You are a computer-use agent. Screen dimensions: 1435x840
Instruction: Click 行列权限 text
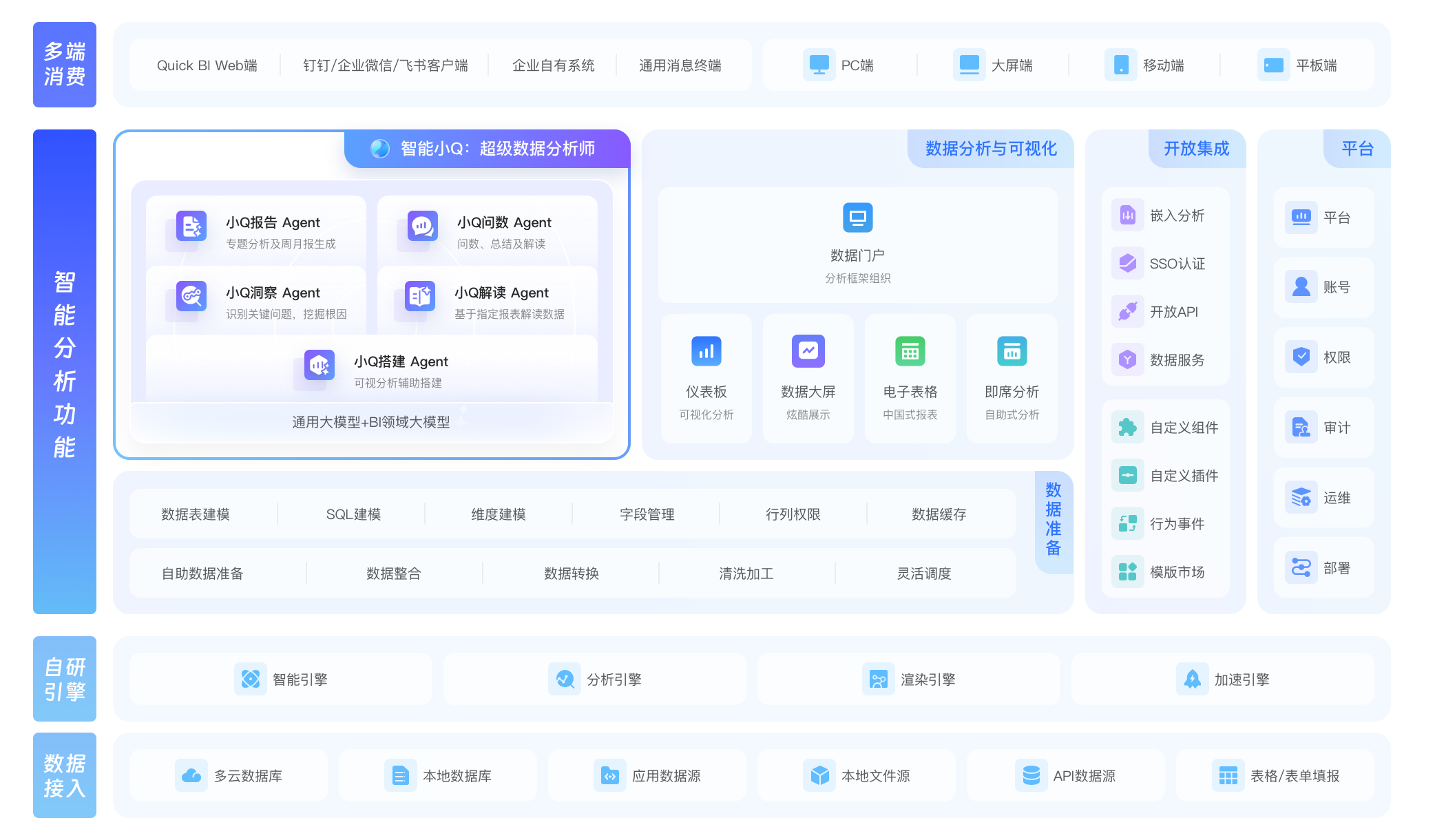point(793,514)
